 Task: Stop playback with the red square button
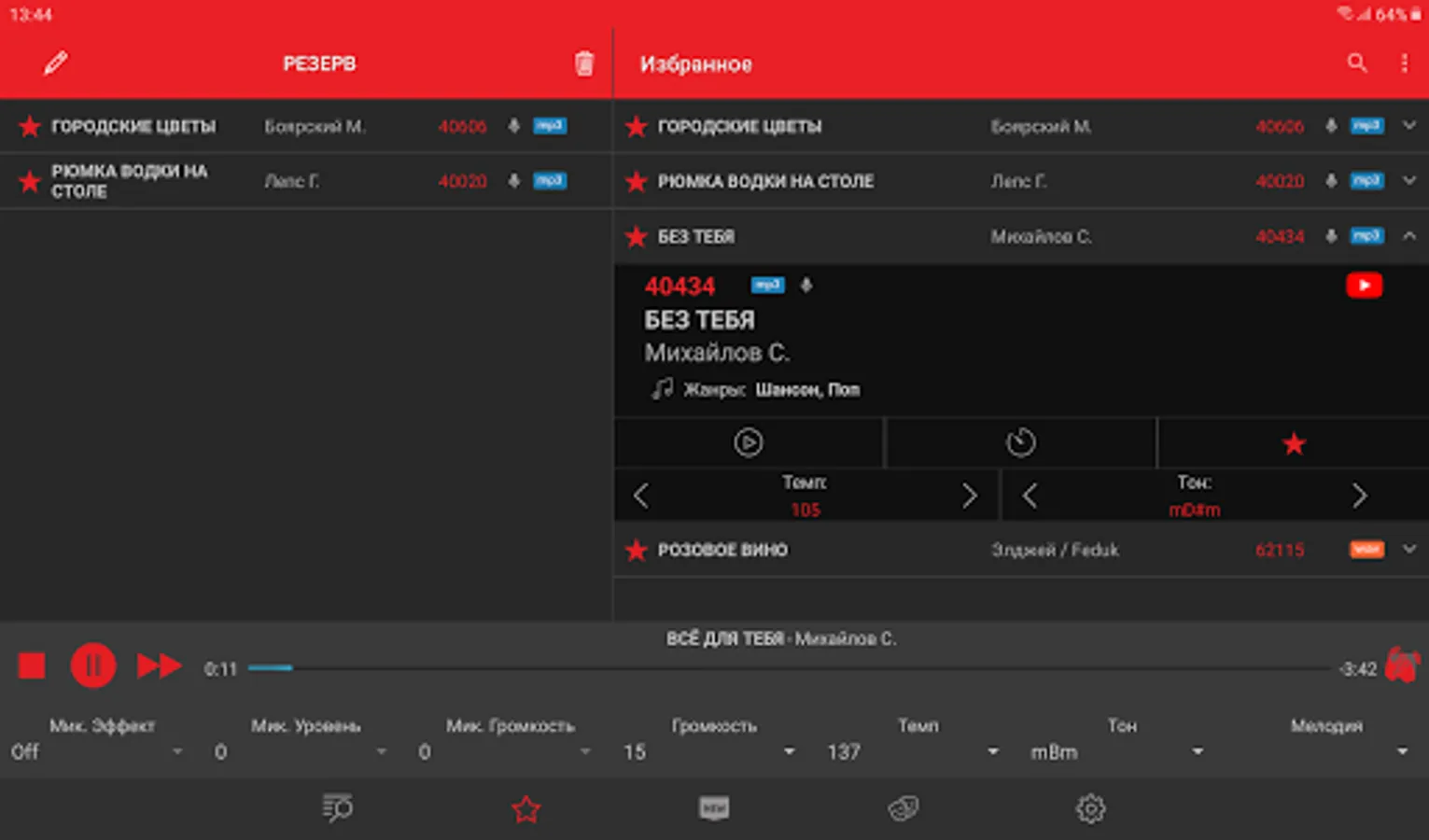click(32, 666)
